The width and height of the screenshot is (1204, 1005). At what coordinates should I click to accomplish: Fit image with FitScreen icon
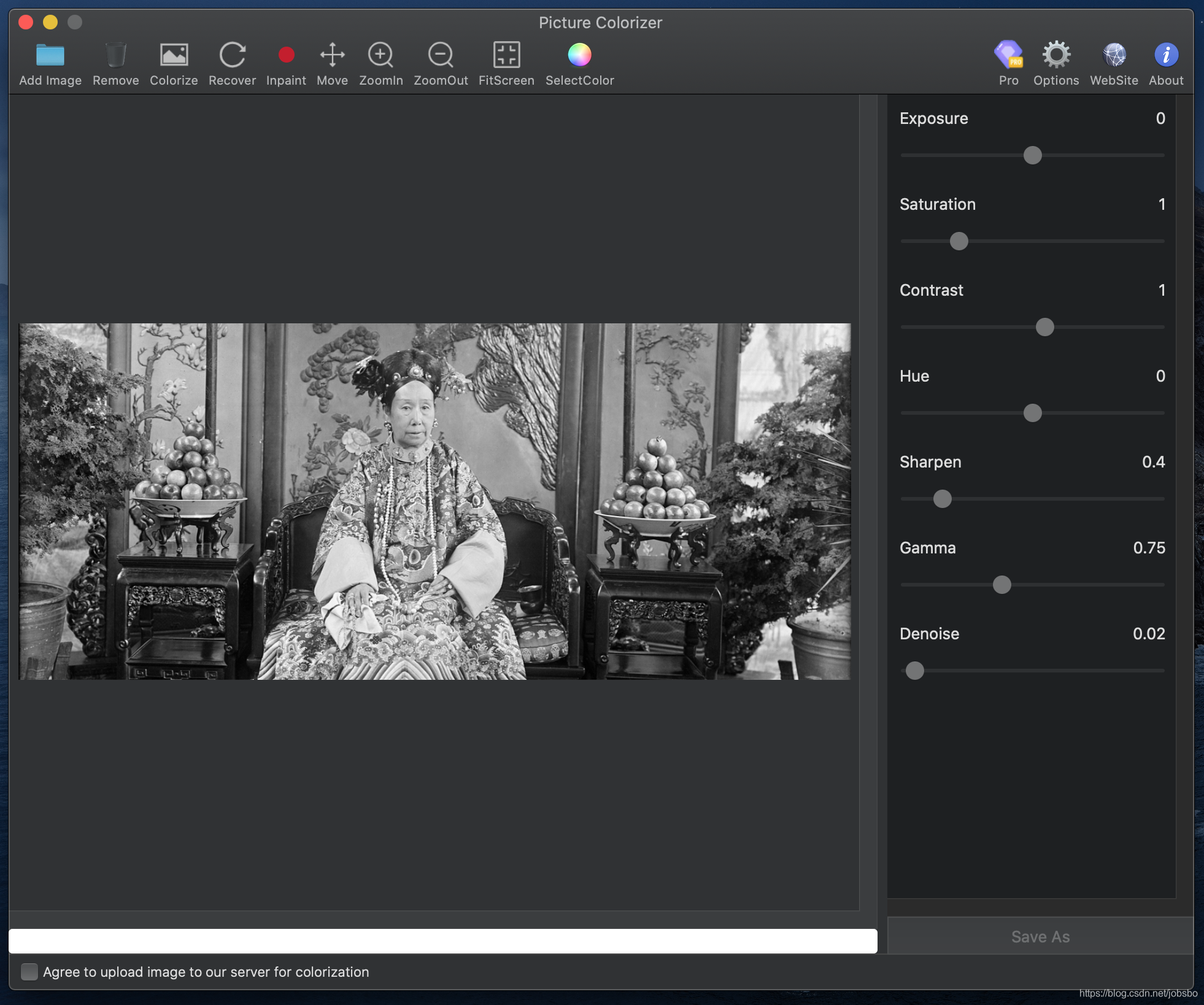point(506,56)
